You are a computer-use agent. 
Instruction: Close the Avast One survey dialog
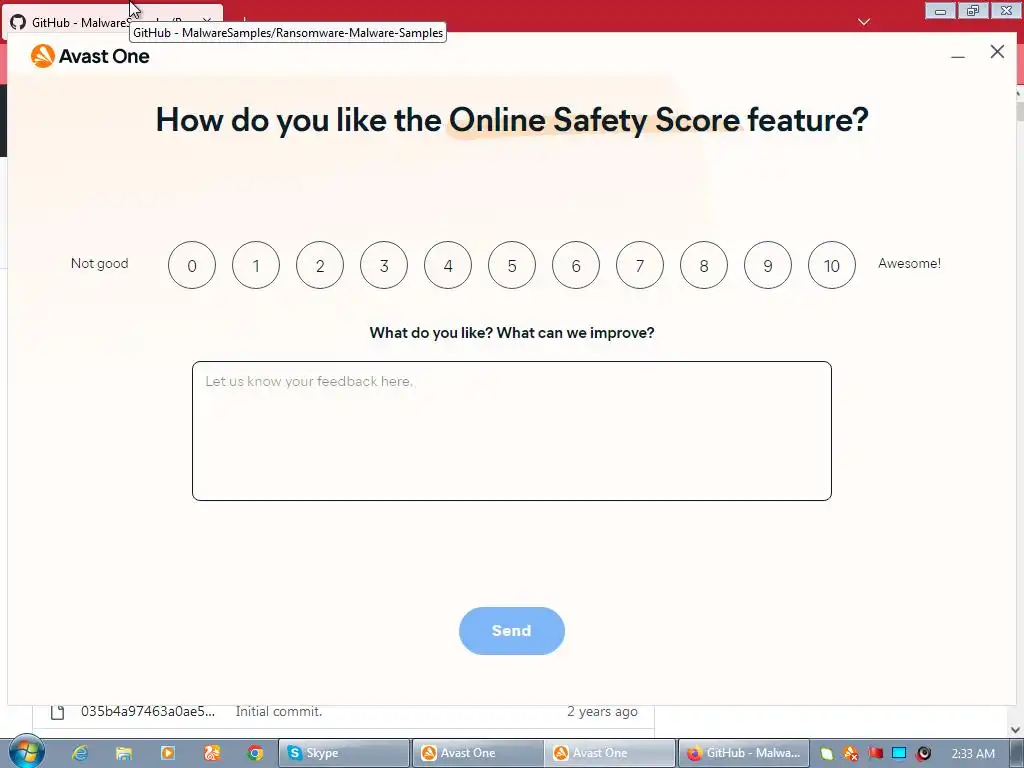pos(997,52)
